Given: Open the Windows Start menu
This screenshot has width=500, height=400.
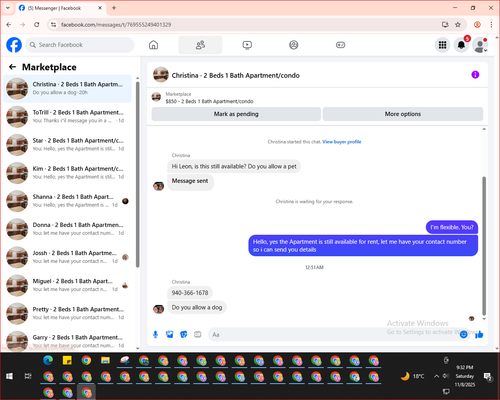Looking at the screenshot, I should point(9,376).
